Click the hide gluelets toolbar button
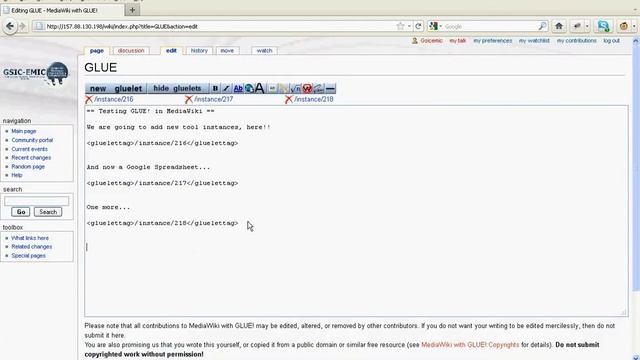Screen dimensions: 640x360 [x=177, y=88]
